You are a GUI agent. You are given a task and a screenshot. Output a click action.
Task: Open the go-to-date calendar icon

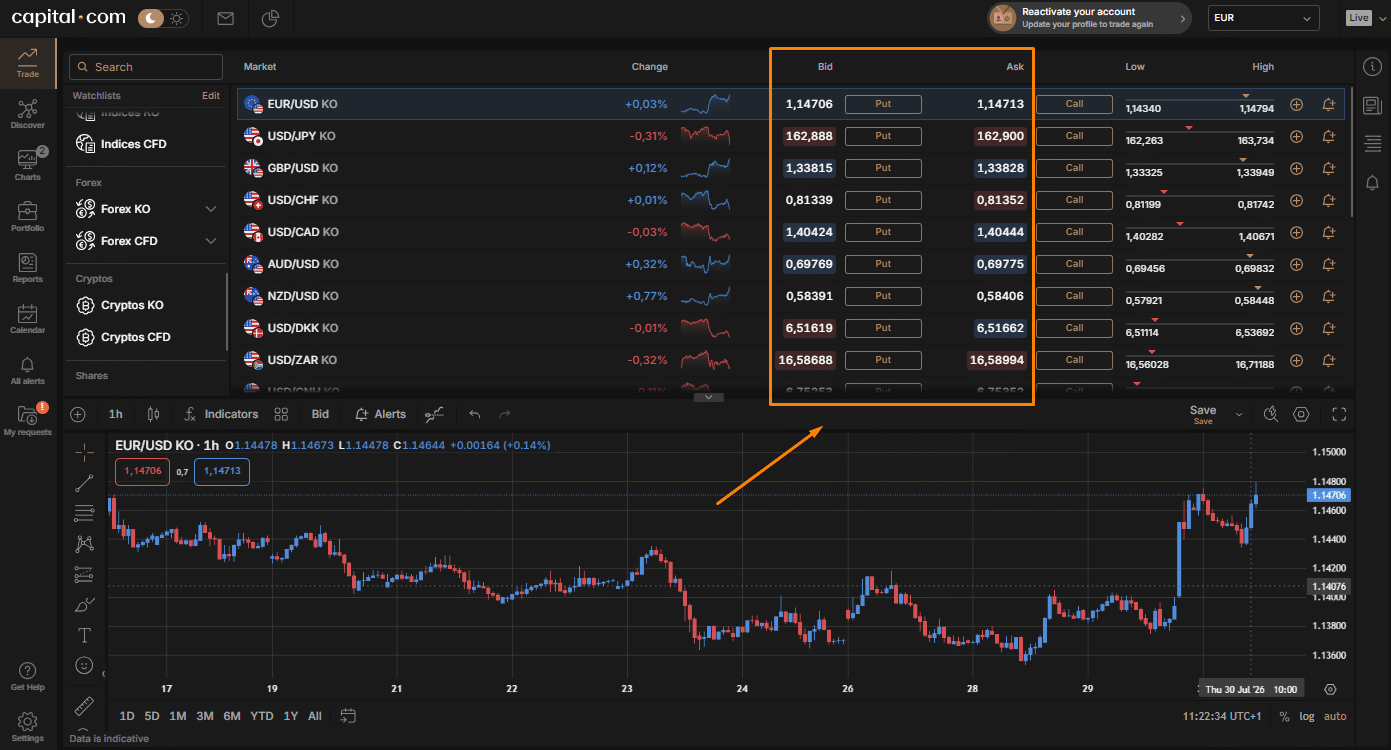(348, 716)
